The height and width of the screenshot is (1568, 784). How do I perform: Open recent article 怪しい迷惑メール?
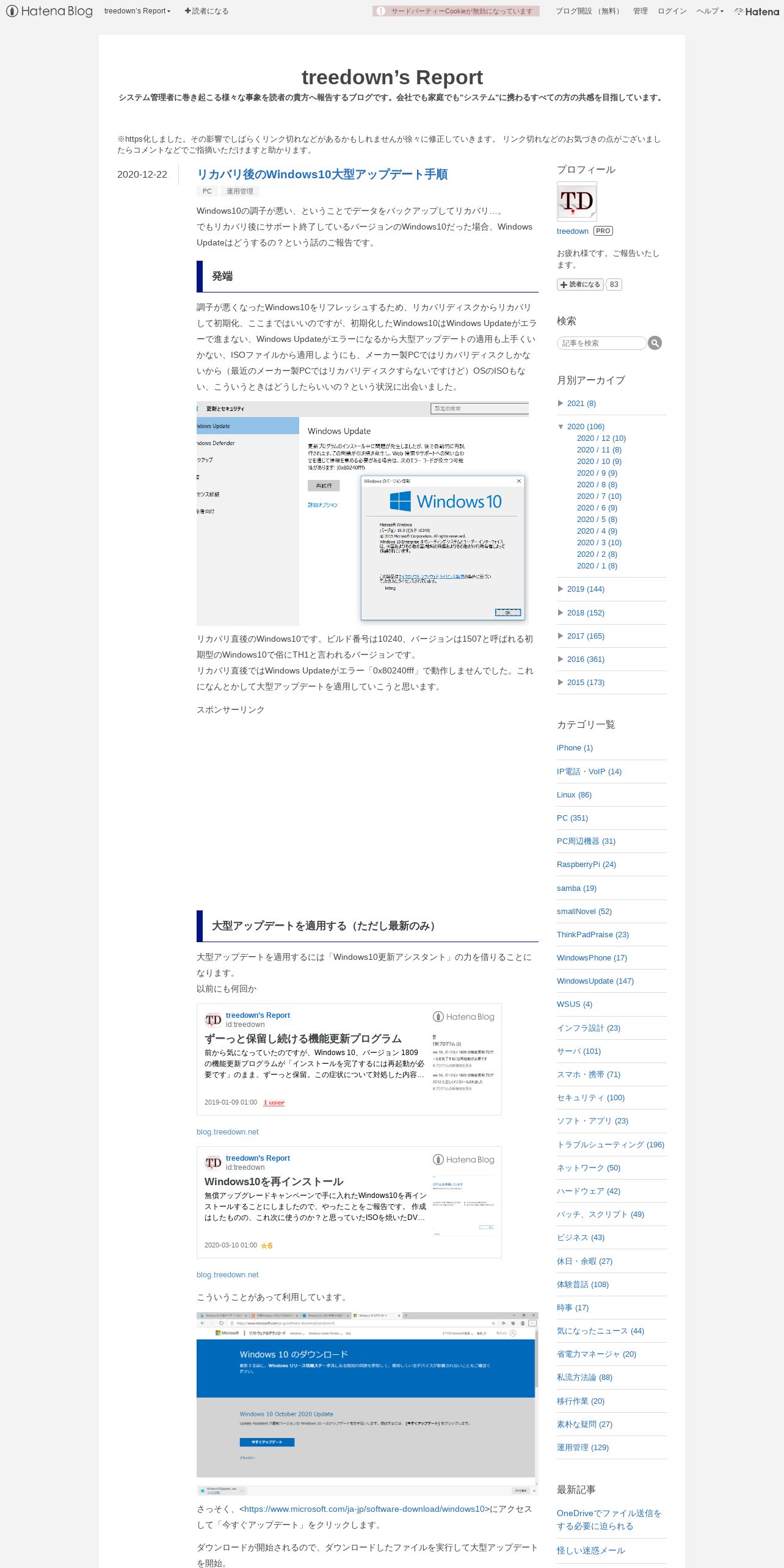point(591,1550)
